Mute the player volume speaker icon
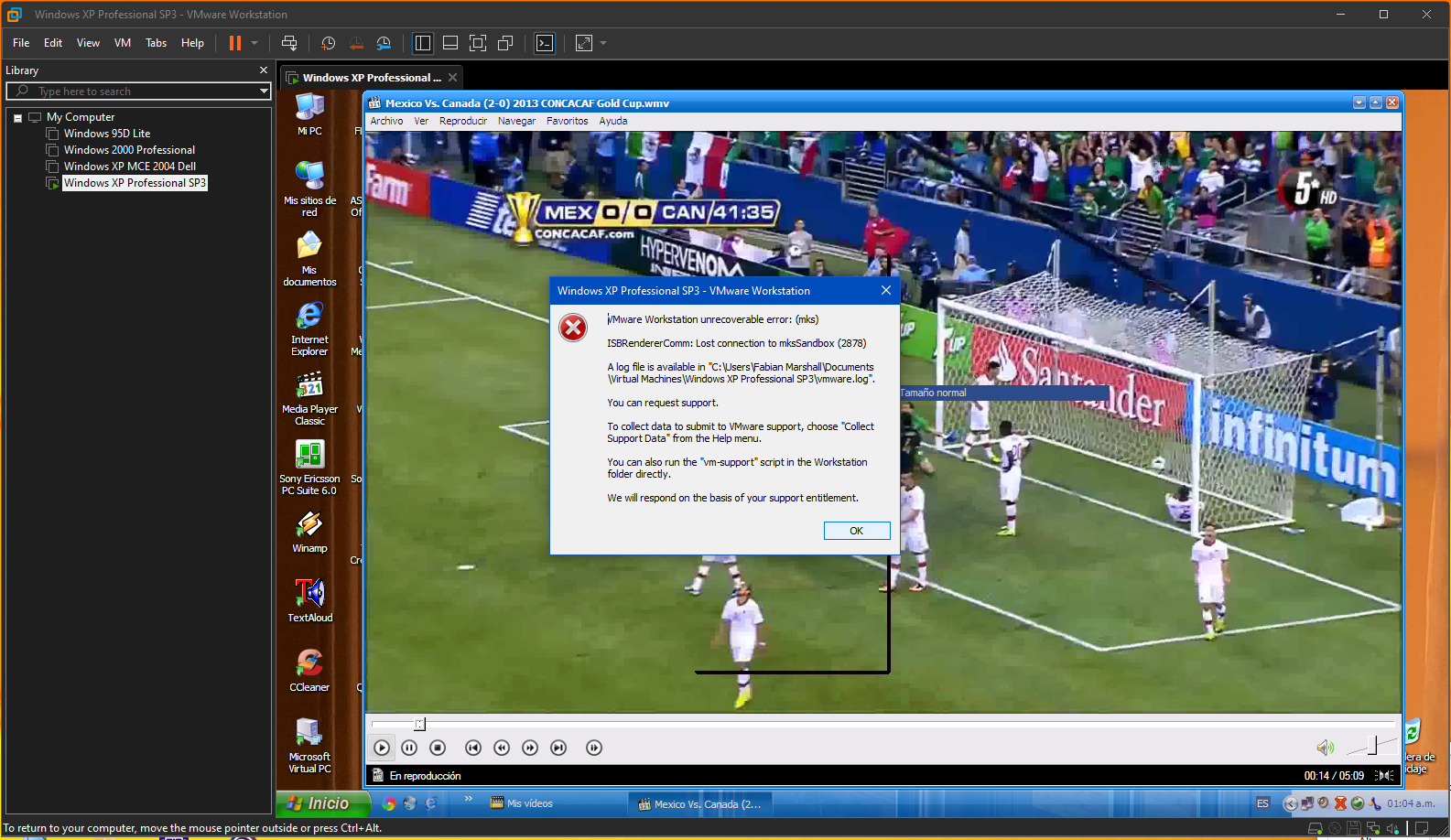Image resolution: width=1451 pixels, height=840 pixels. click(x=1325, y=748)
